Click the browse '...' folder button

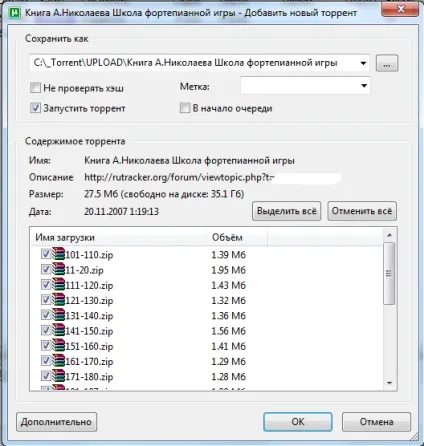387,63
